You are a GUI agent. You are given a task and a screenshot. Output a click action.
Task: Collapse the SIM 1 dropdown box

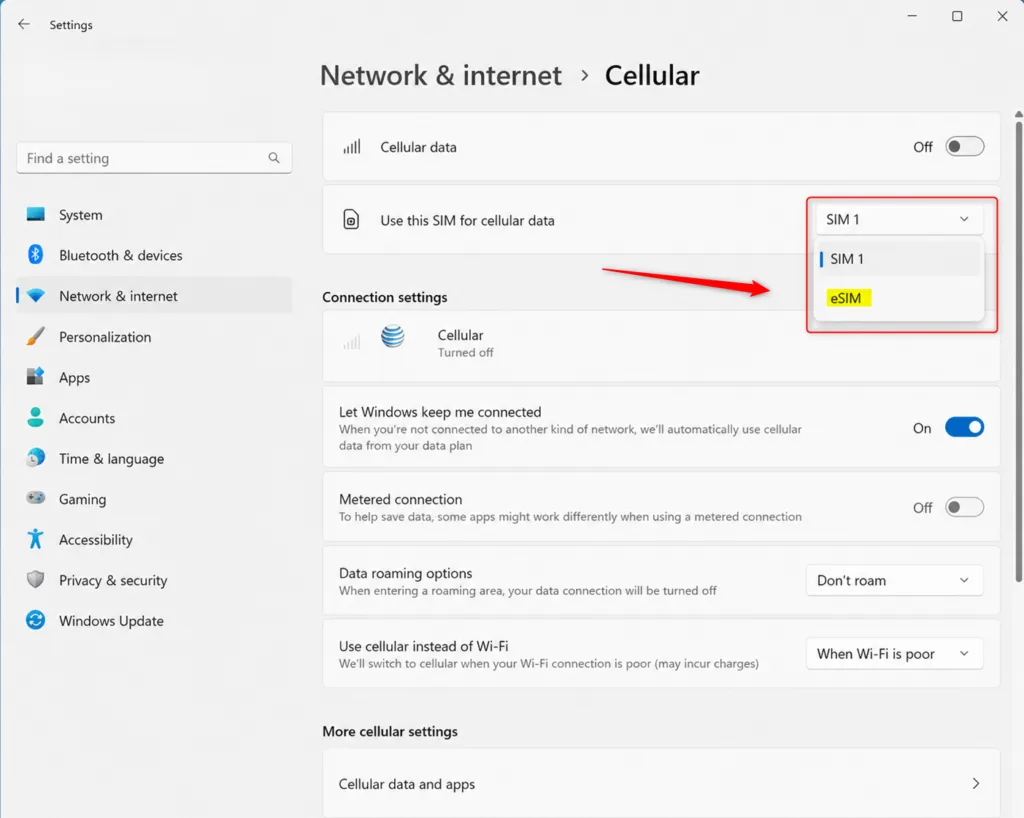(899, 219)
